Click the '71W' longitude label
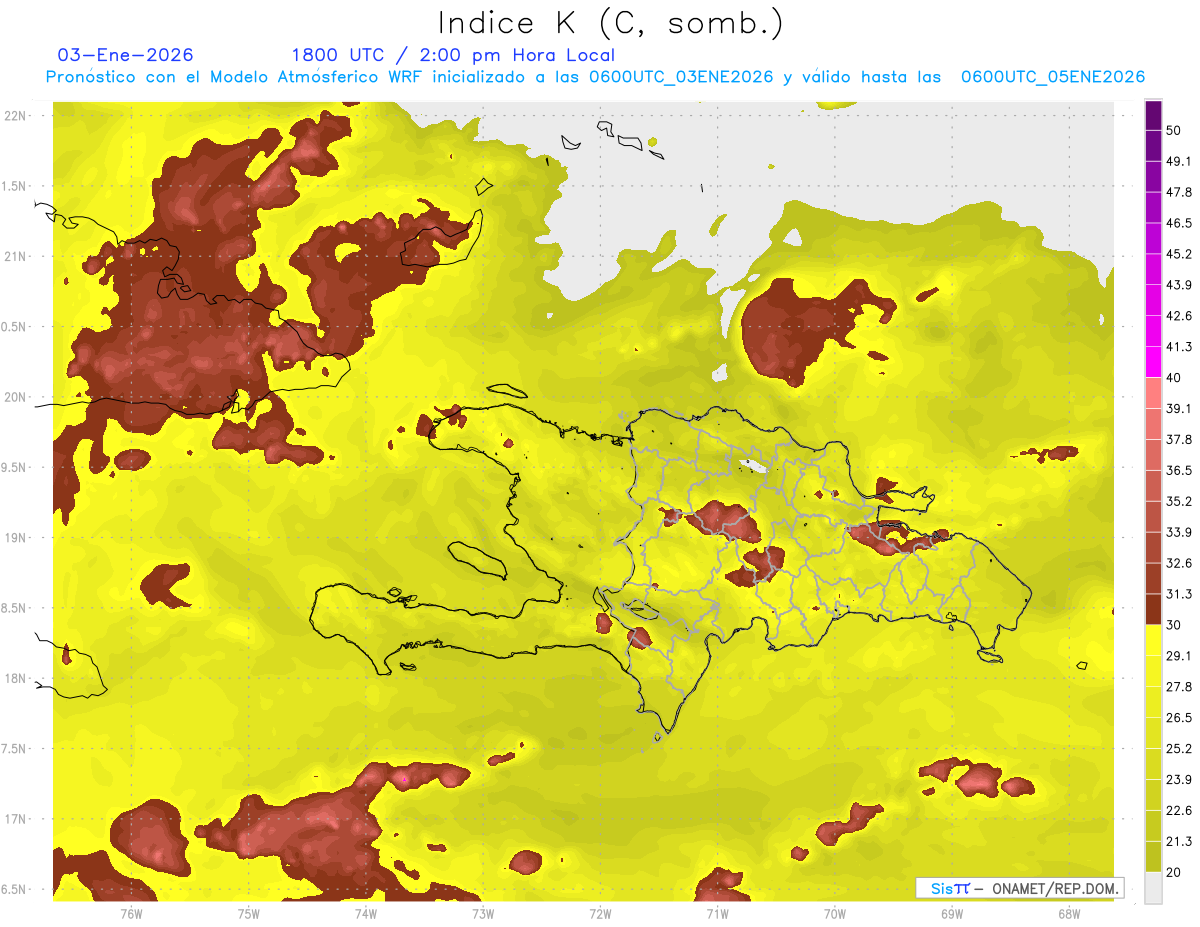Image resolution: width=1200 pixels, height=927 pixels. coord(717,914)
